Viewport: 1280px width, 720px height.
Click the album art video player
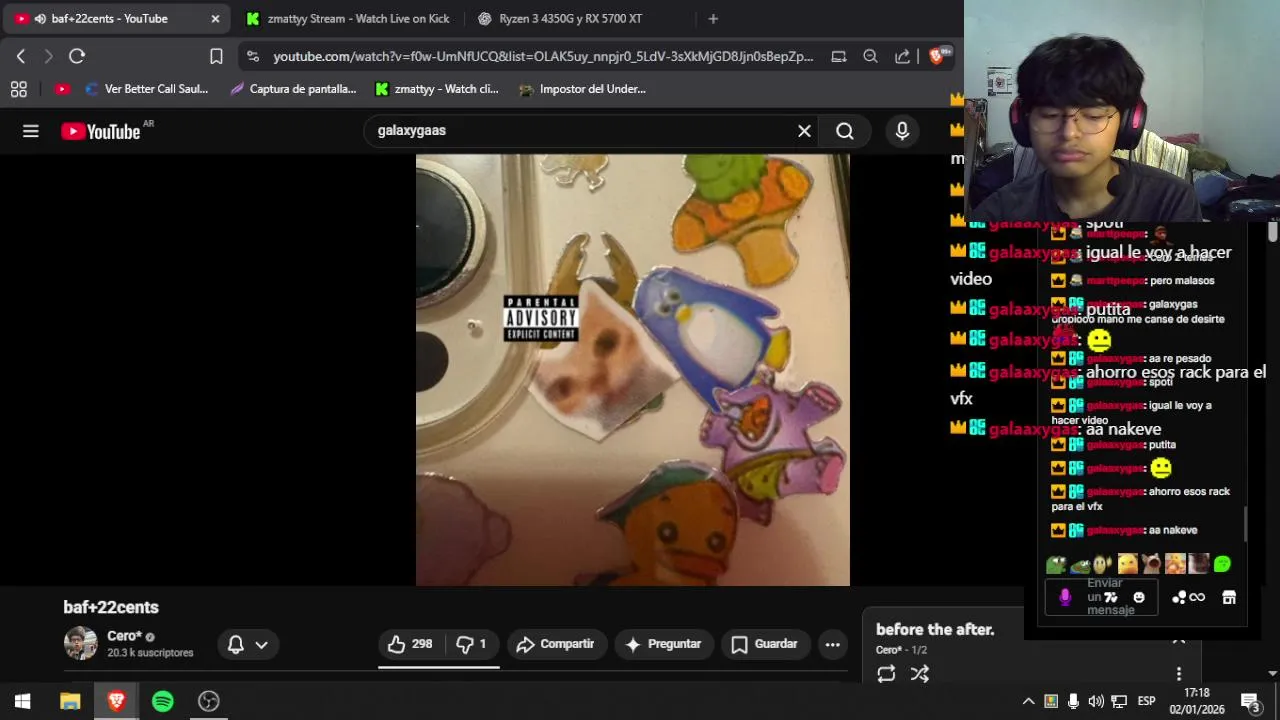tap(633, 370)
